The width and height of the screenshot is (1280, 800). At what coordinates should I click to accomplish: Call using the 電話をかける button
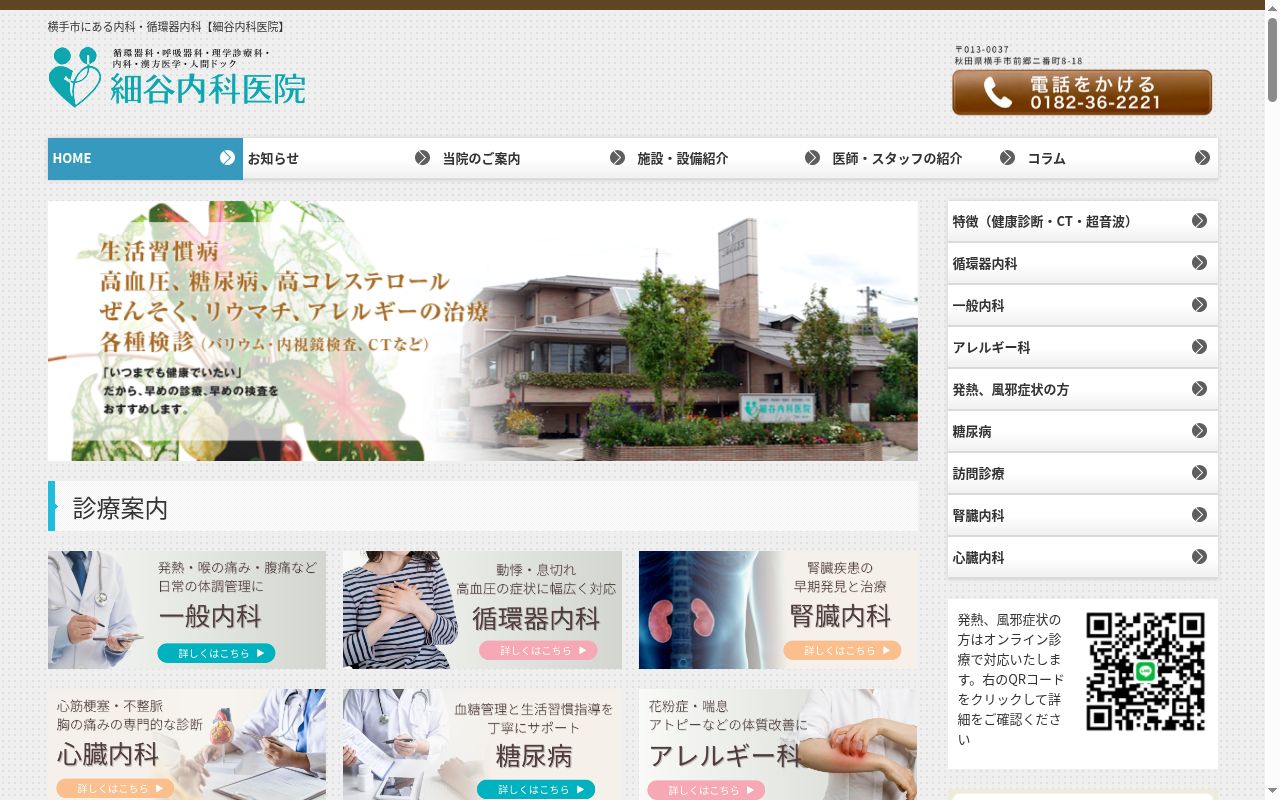1082,93
